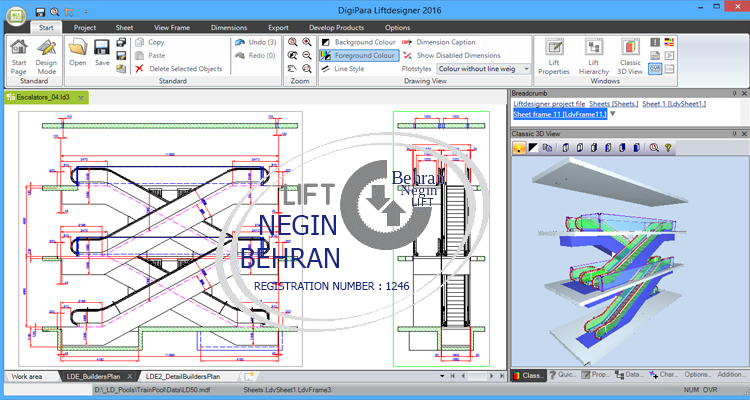Open the Liftdesigner application menu orb

[x=17, y=16]
